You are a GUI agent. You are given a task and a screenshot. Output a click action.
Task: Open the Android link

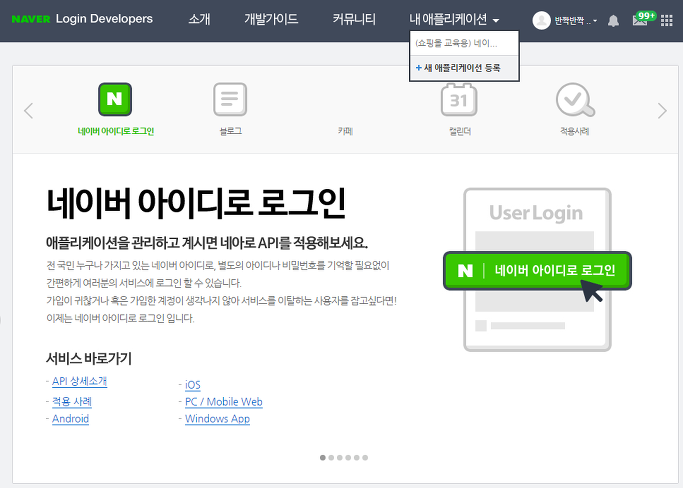[x=70, y=419]
